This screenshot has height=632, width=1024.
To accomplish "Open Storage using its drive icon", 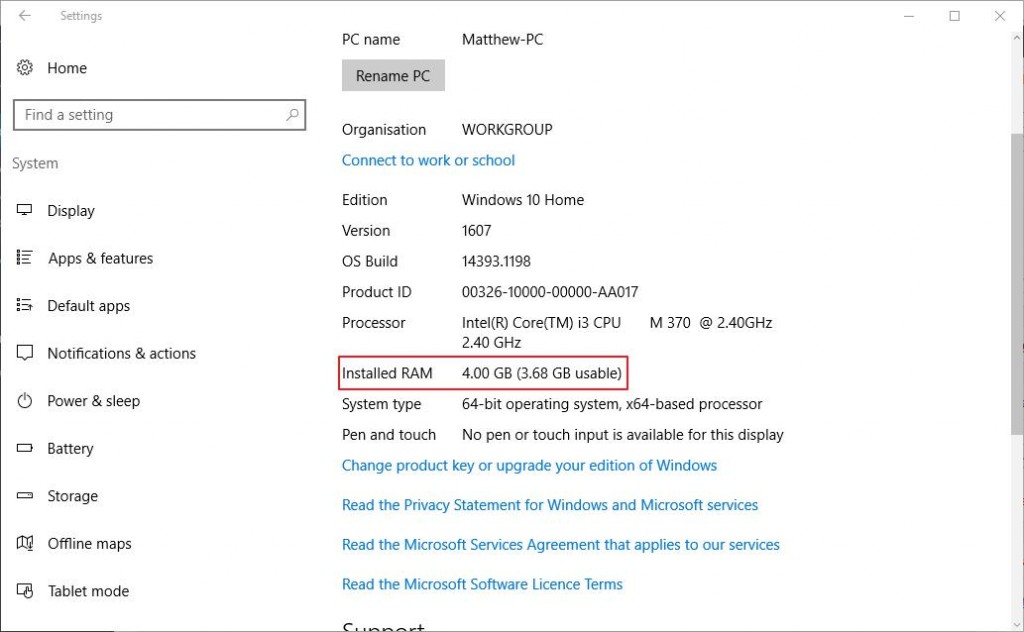I will click(x=27, y=496).
